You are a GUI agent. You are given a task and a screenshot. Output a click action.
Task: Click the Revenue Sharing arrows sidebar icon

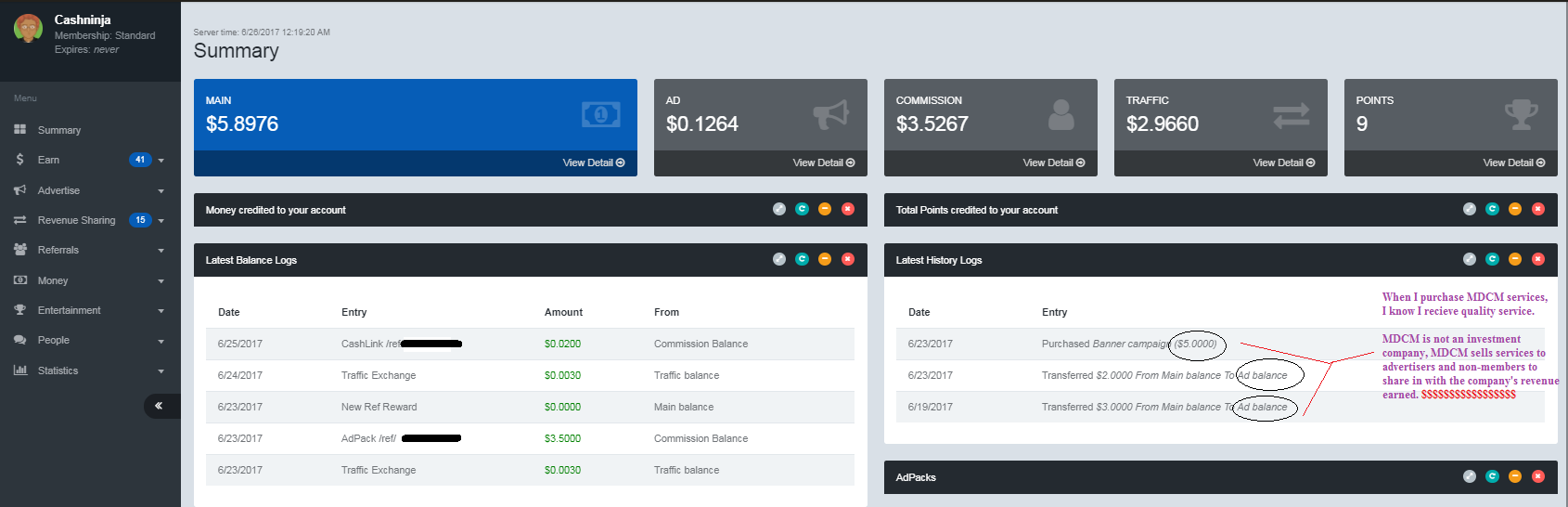coord(19,220)
